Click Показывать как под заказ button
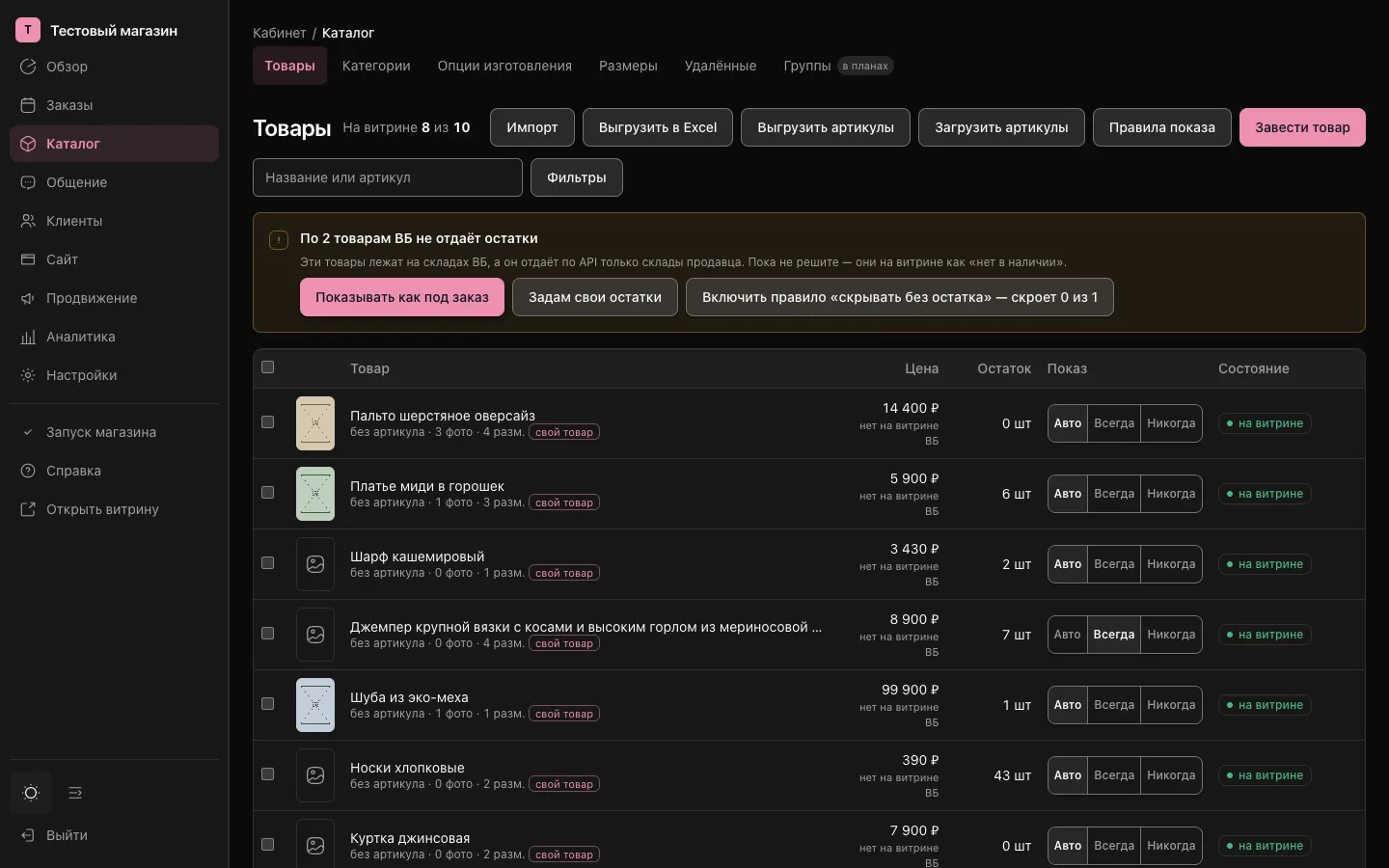The height and width of the screenshot is (868, 1389). point(402,297)
